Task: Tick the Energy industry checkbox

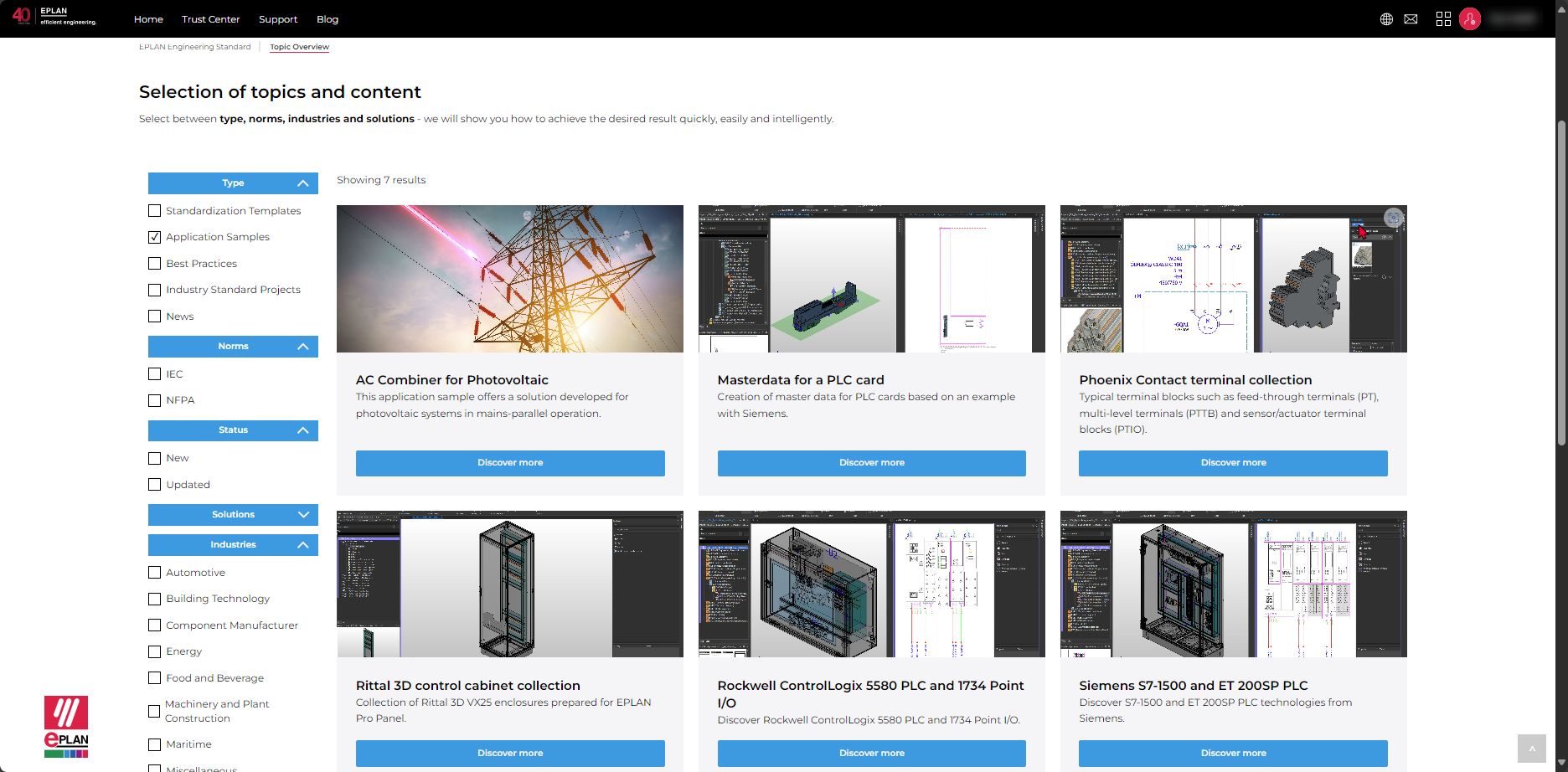Action: 154,651
